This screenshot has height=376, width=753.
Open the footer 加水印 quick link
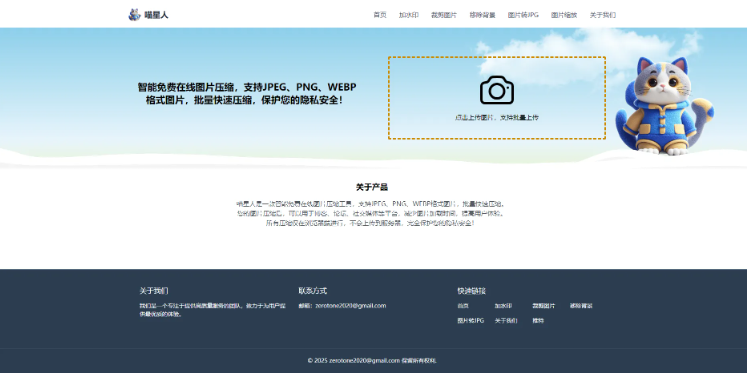tap(503, 306)
